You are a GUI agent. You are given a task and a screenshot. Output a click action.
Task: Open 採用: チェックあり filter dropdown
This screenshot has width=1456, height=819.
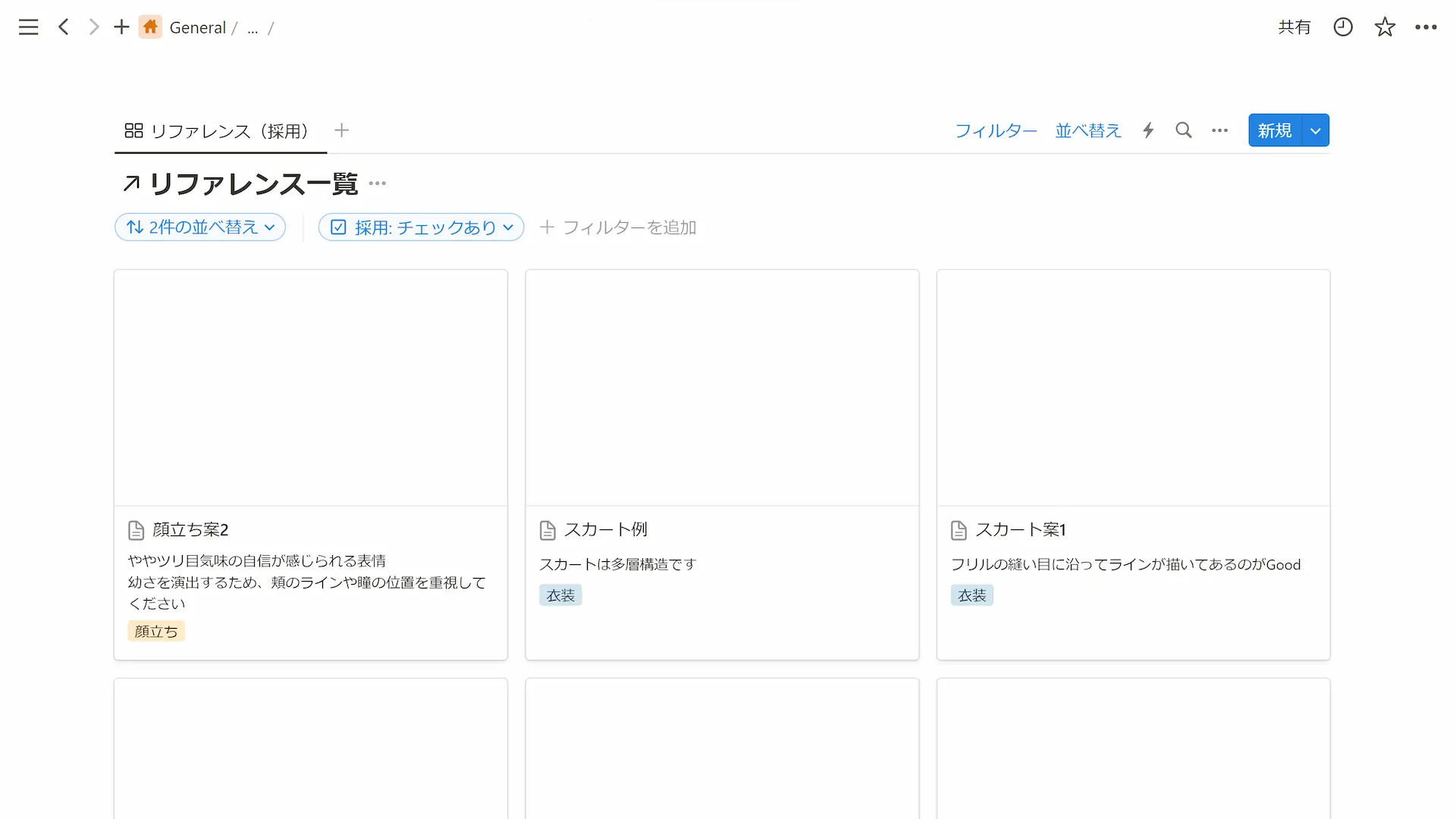click(x=421, y=227)
